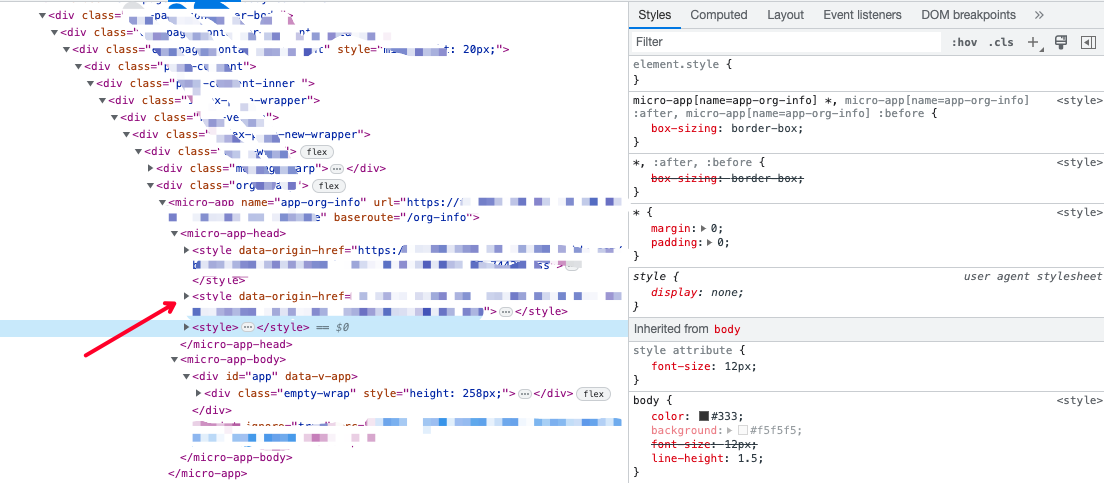Expand the empty-wrap div node
The height and width of the screenshot is (483, 1104).
198,394
